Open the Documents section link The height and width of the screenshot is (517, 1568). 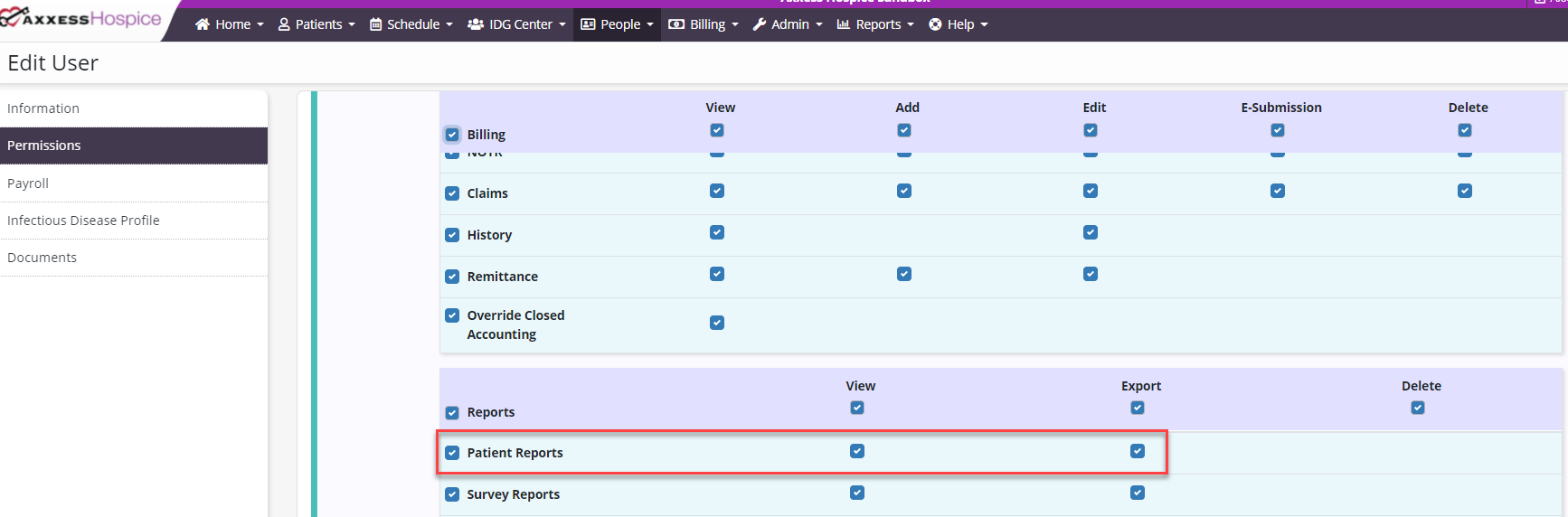coord(42,258)
